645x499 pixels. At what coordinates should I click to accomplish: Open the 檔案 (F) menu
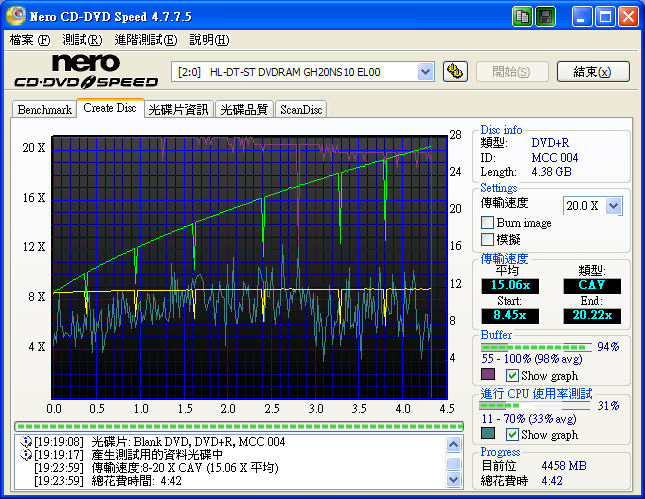point(29,40)
